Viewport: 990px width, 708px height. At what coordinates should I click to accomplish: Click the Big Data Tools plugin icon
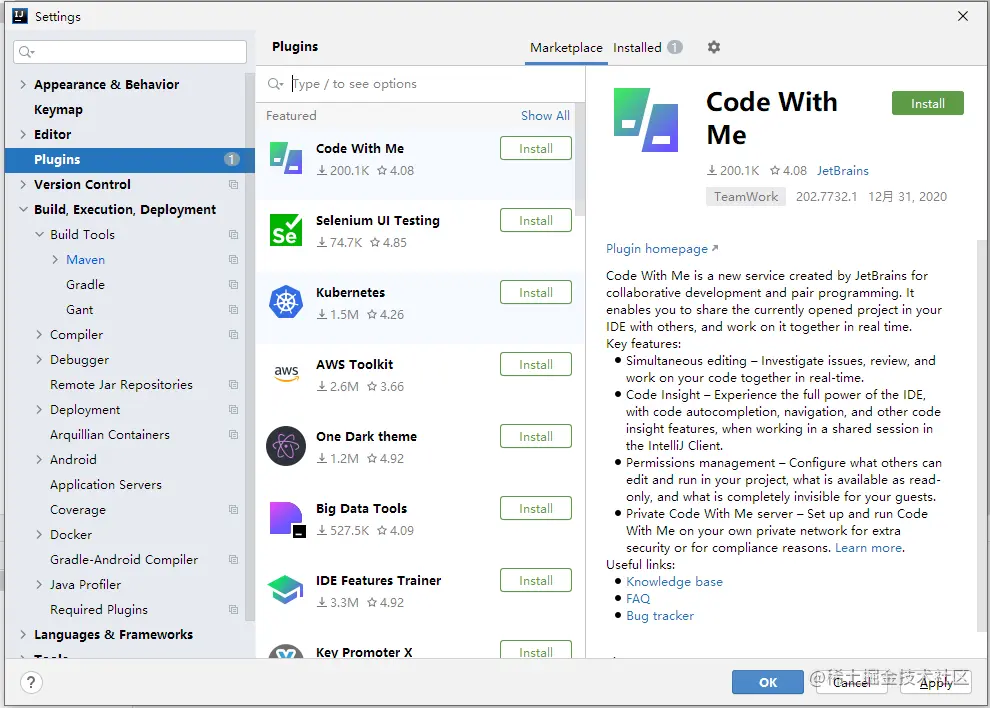click(287, 519)
